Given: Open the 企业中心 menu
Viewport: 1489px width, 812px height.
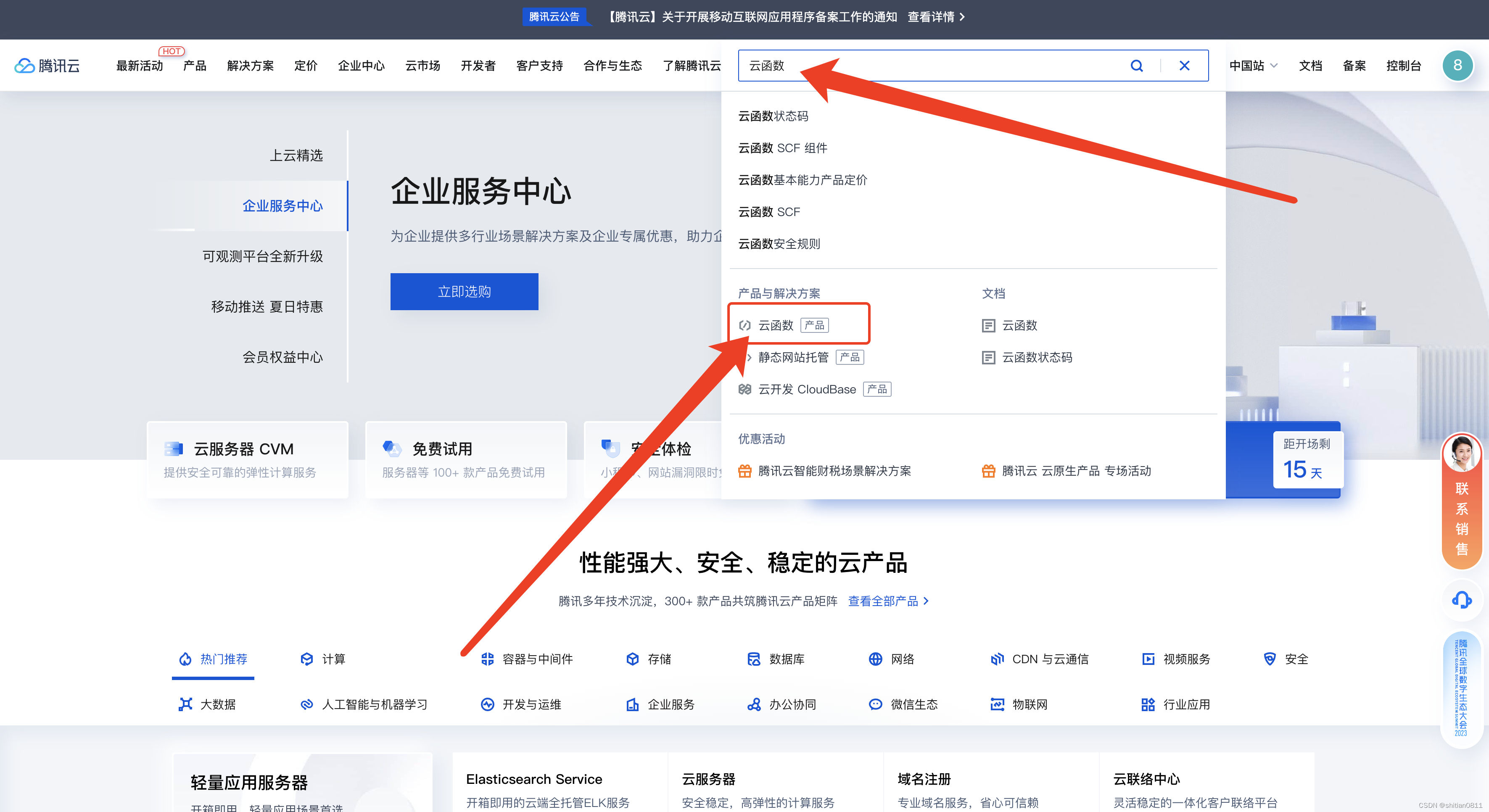Looking at the screenshot, I should pyautogui.click(x=361, y=65).
